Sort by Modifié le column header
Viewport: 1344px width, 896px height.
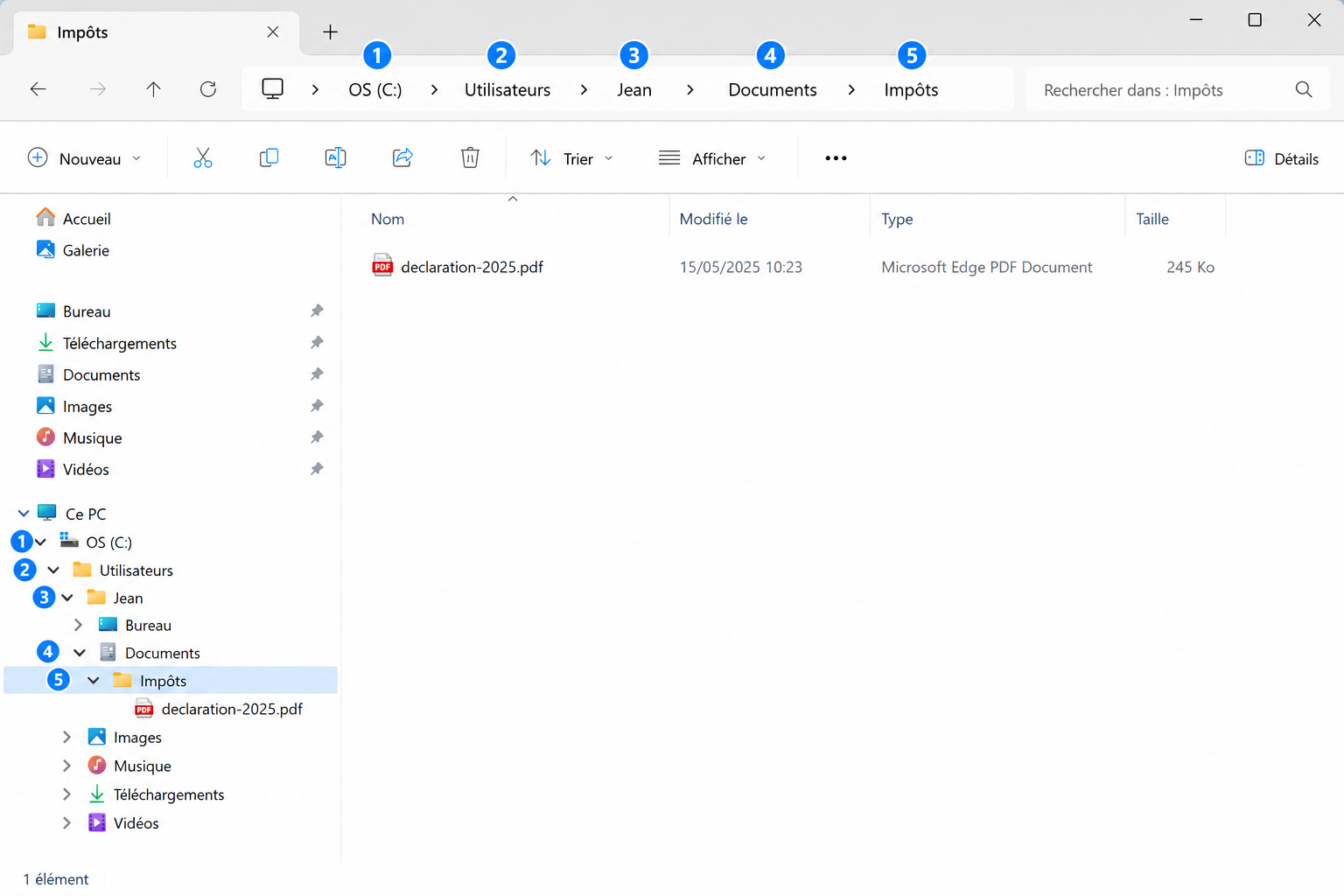pyautogui.click(x=714, y=219)
